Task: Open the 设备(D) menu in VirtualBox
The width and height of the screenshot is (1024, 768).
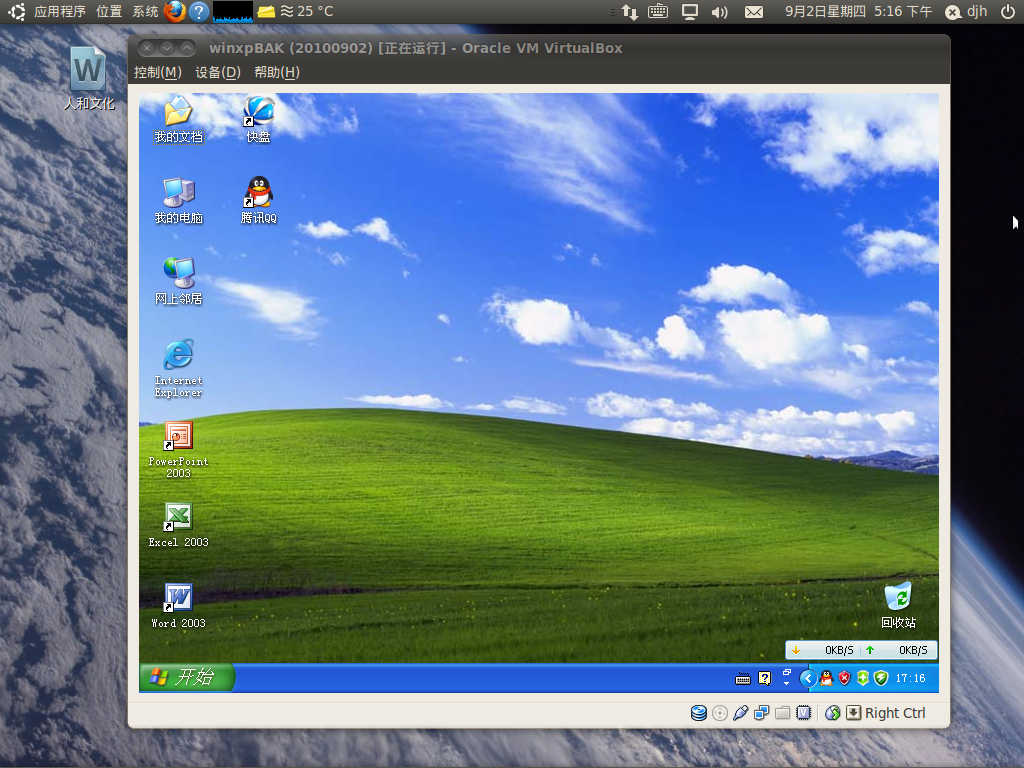Action: (x=217, y=72)
